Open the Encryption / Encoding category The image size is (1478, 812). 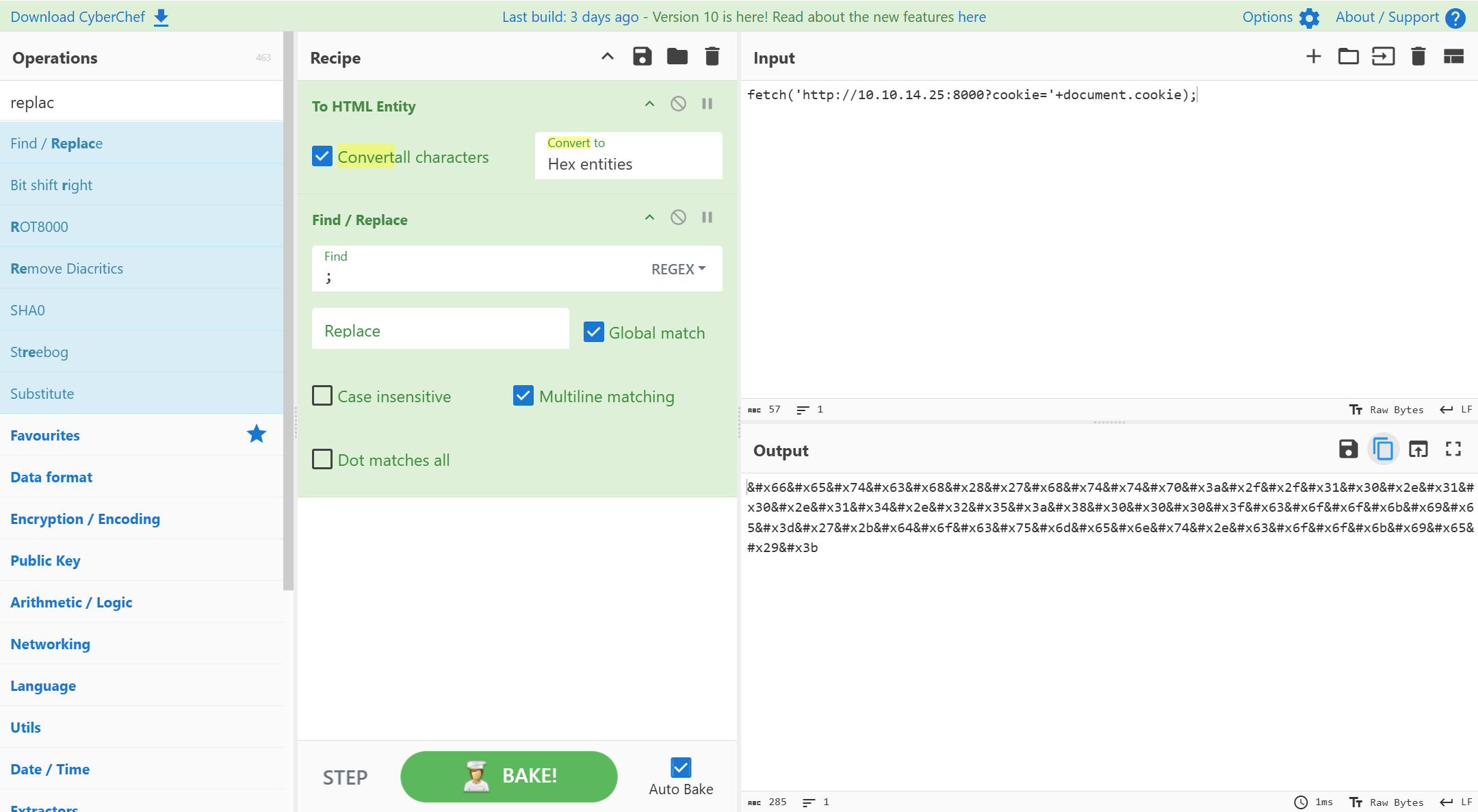point(85,519)
